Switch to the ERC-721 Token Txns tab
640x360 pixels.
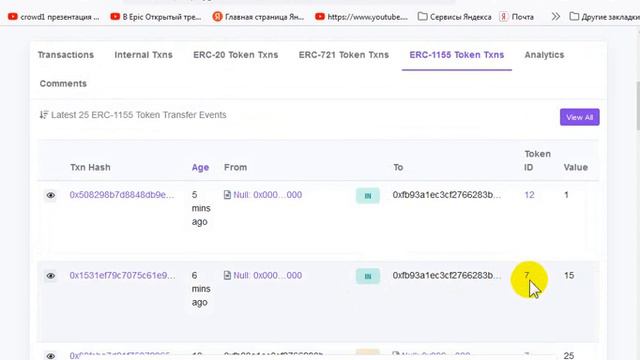[344, 55]
